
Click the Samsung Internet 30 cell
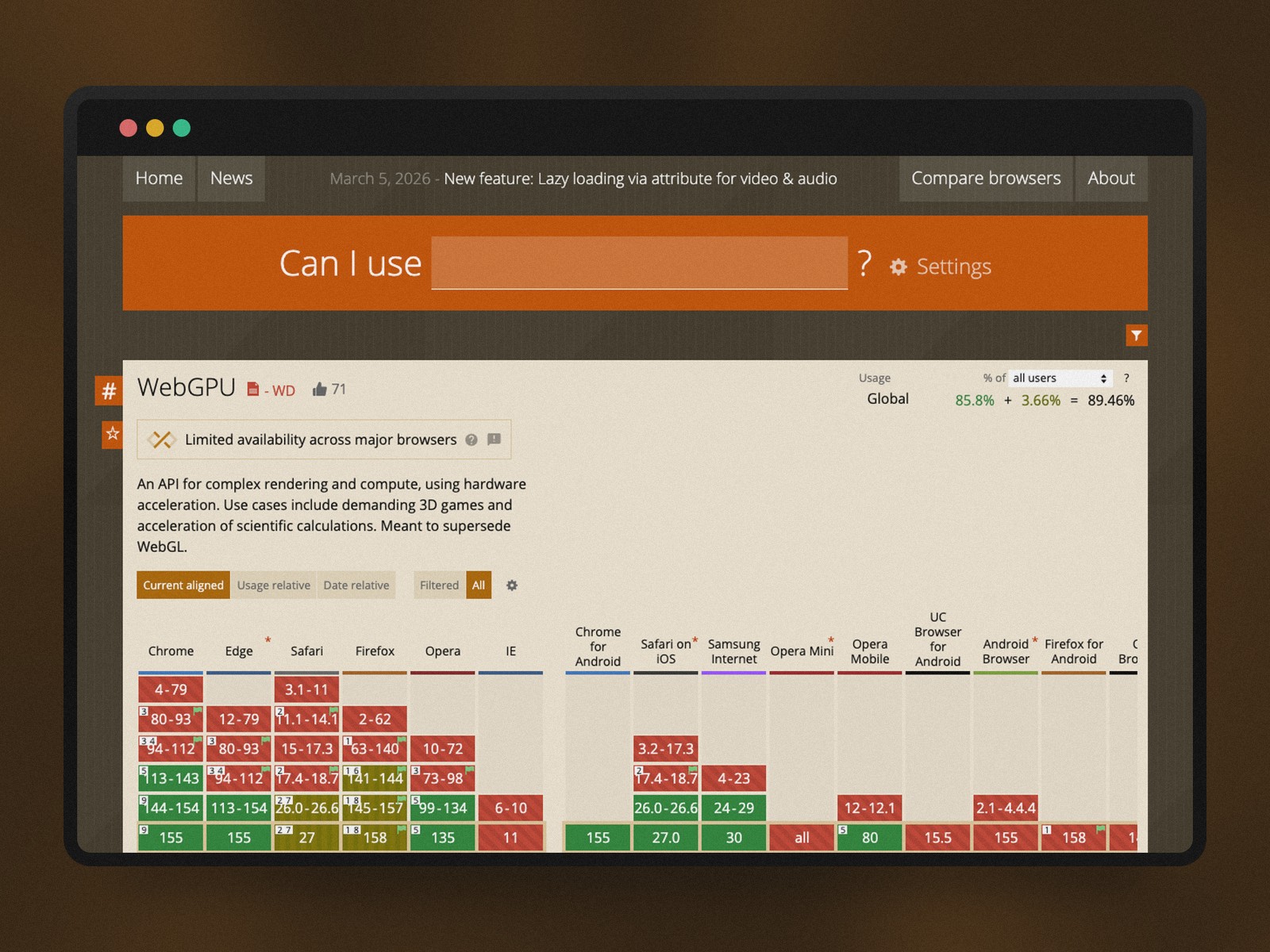pyautogui.click(x=734, y=837)
